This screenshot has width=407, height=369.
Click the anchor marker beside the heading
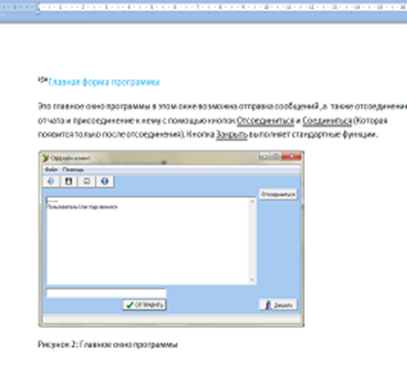[42, 80]
